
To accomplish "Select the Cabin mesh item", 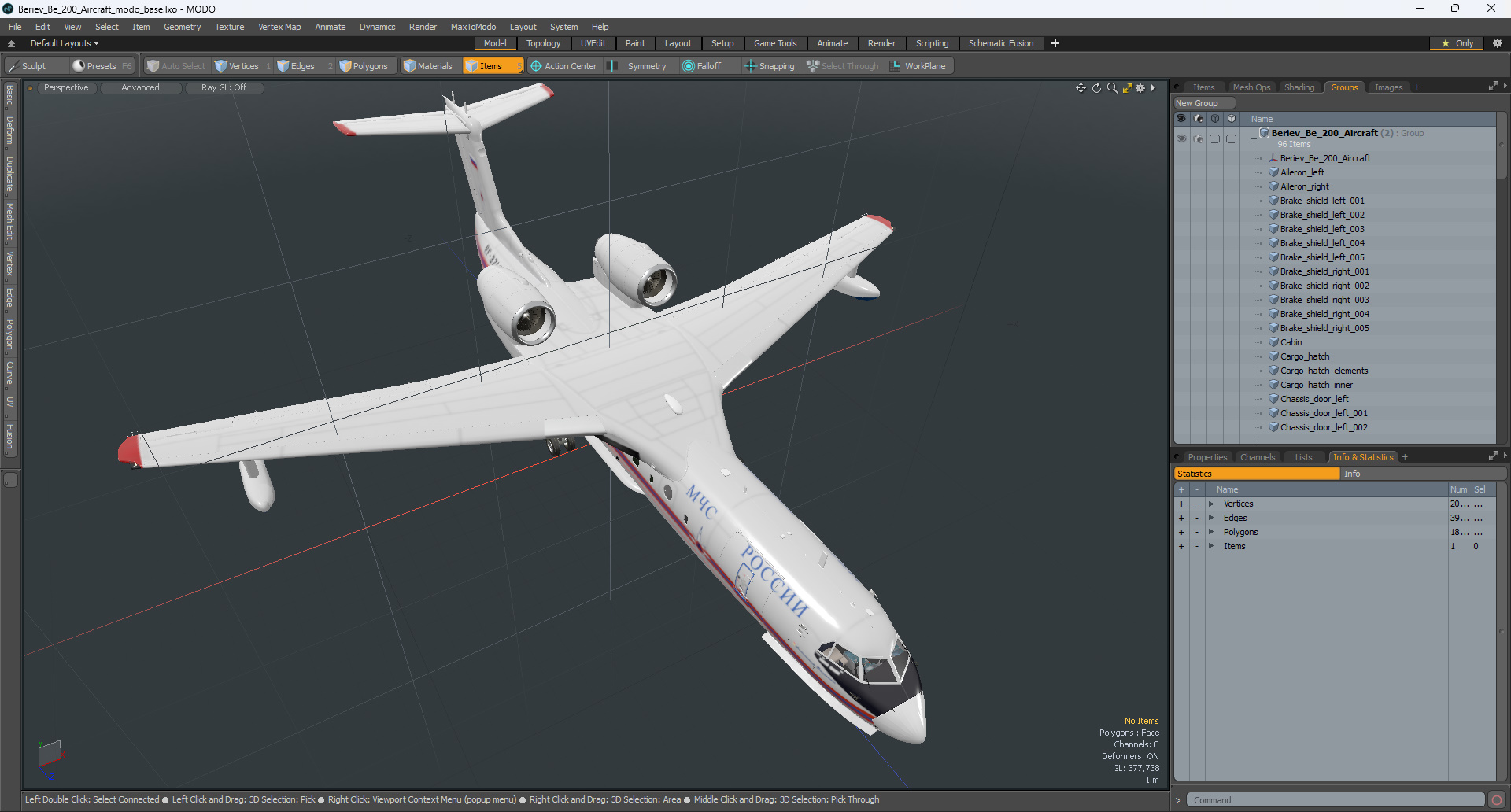I will tap(1291, 342).
